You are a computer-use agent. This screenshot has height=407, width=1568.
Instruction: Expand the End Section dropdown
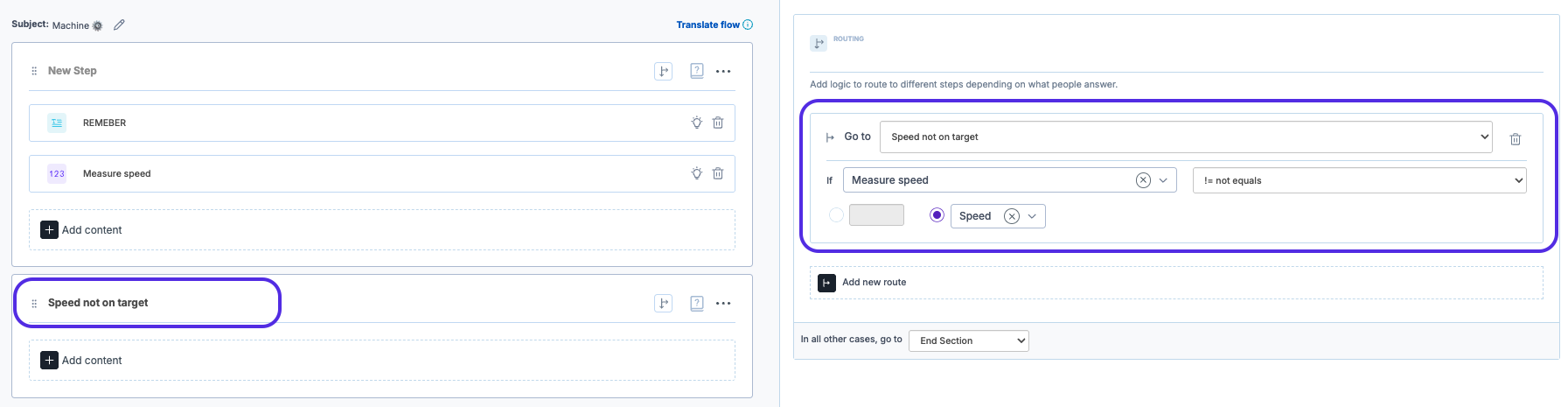click(x=969, y=340)
